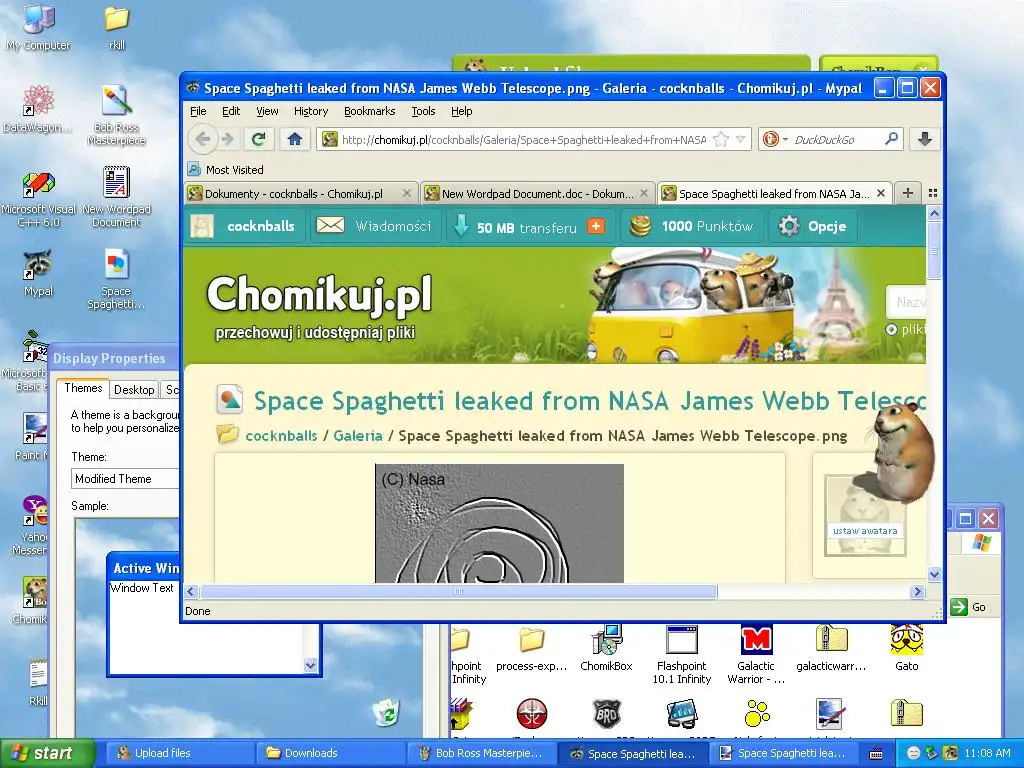Image resolution: width=1024 pixels, height=768 pixels.
Task: Click the horizontal scrollbar right arrow
Action: [x=918, y=592]
